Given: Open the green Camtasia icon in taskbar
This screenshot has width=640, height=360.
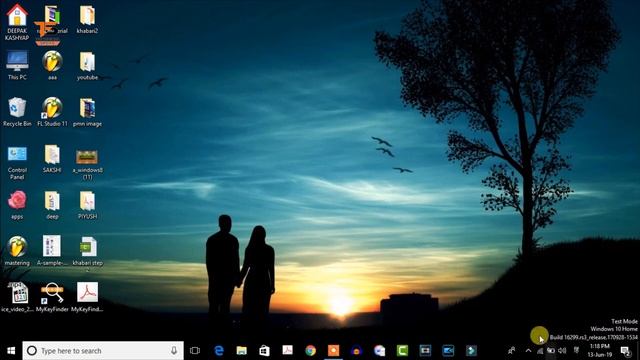Looking at the screenshot, I should [402, 351].
